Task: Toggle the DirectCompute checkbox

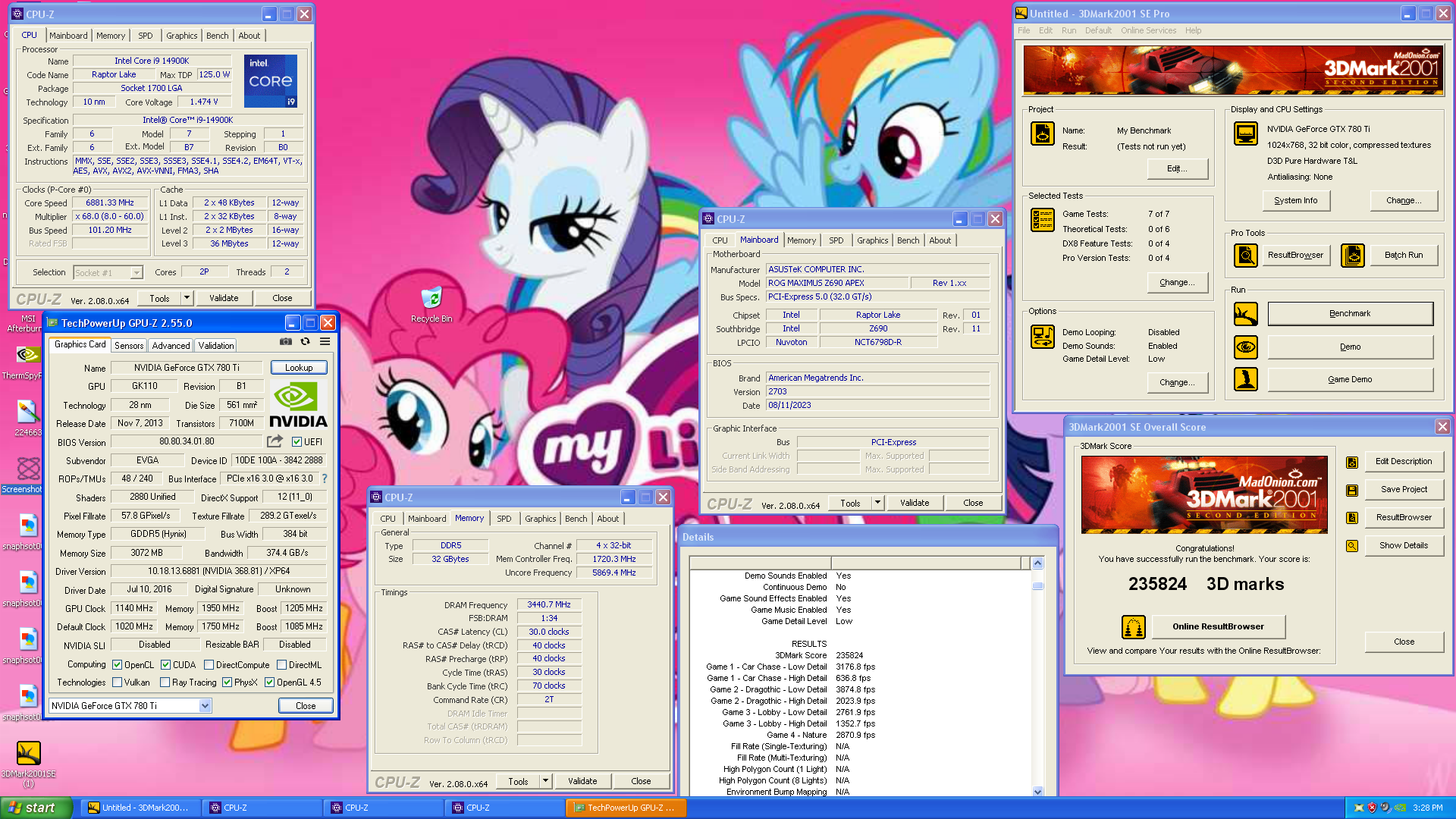Action: click(209, 665)
